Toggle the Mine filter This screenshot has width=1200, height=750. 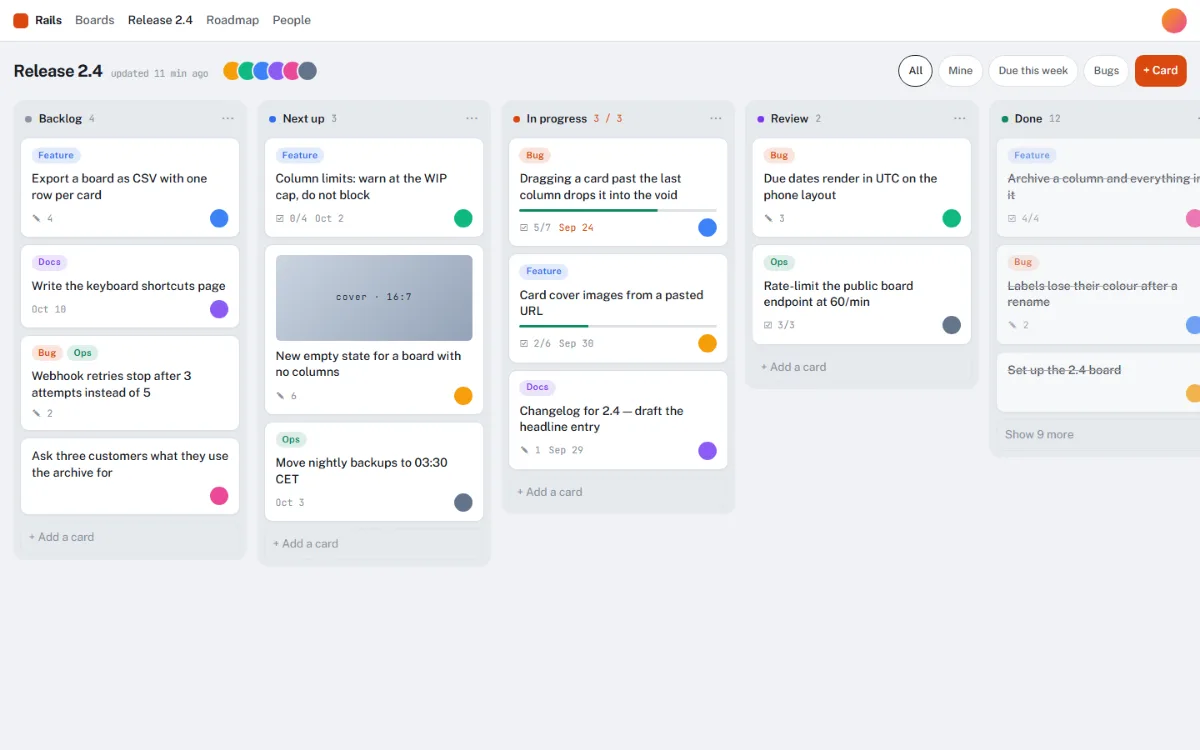pos(960,71)
